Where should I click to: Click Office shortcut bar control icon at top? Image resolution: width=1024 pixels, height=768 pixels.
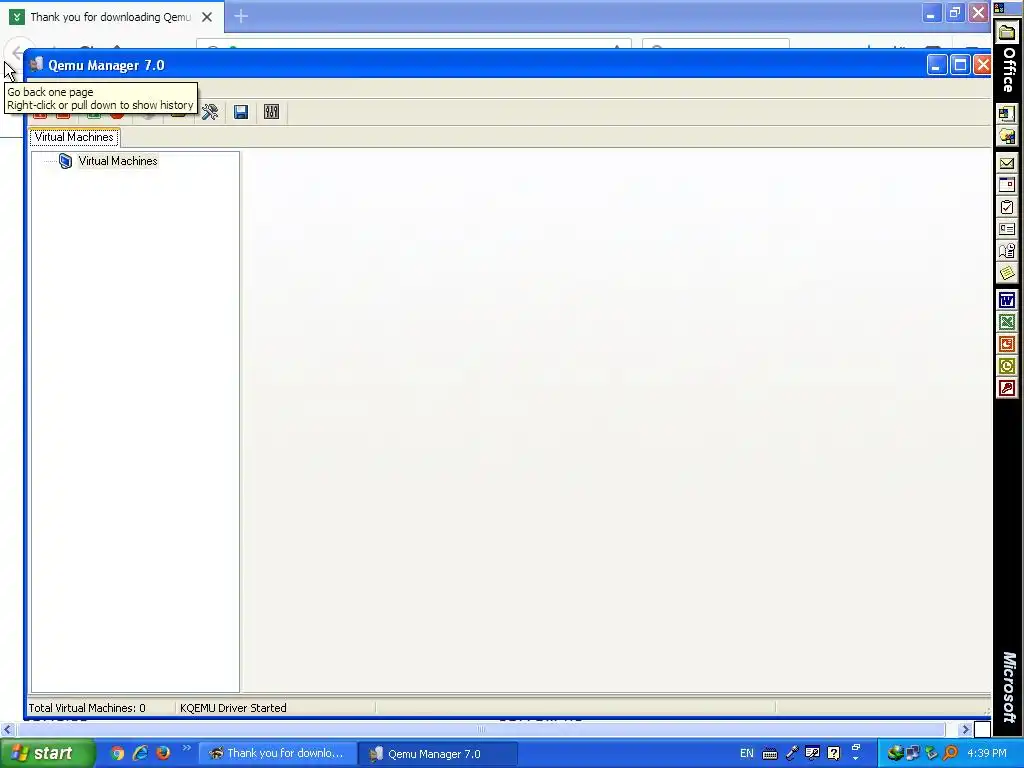coord(999,8)
